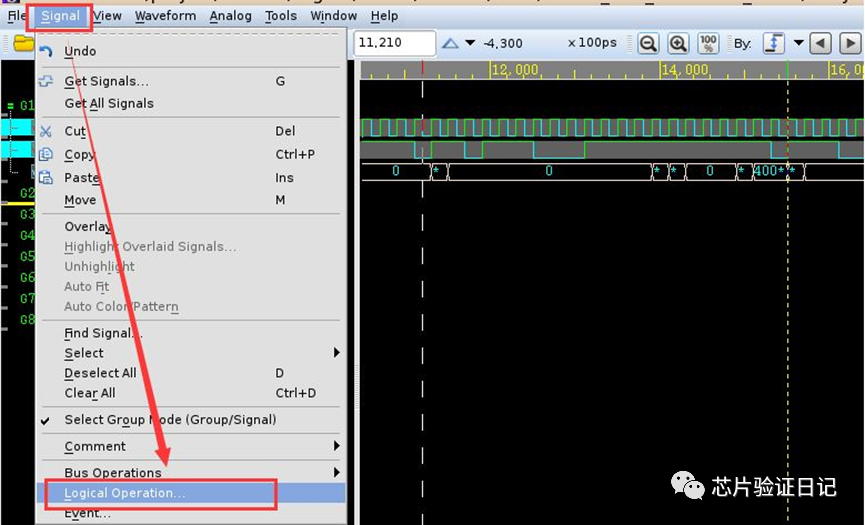Click the cursor time field showing 11,210
Image resolution: width=865 pixels, height=525 pixels.
coord(394,43)
